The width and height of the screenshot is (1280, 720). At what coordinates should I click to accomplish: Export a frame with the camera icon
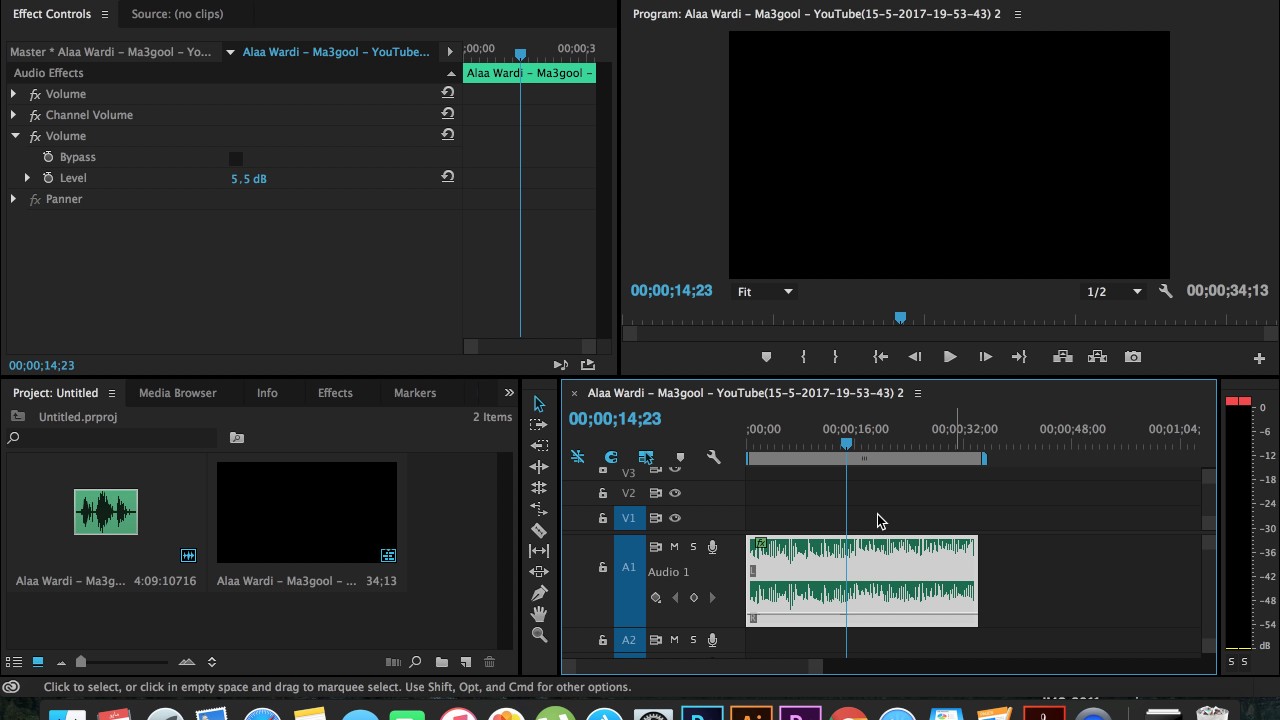pyautogui.click(x=1133, y=357)
